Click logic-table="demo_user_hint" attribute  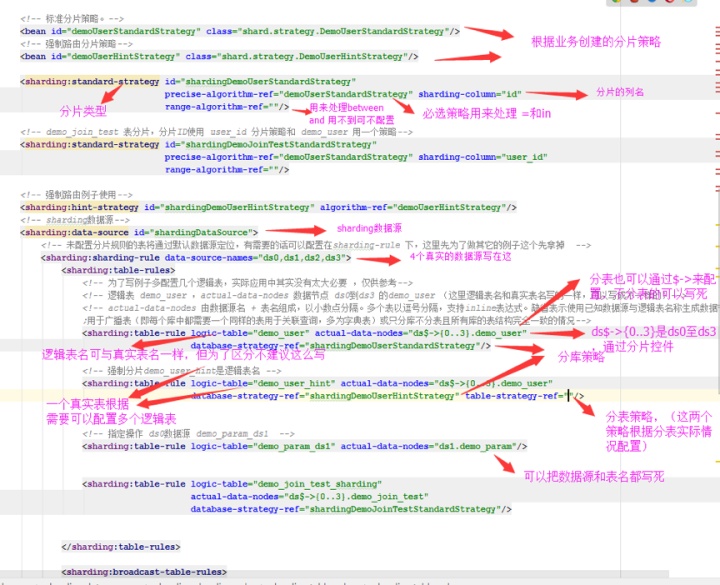[x=263, y=383]
